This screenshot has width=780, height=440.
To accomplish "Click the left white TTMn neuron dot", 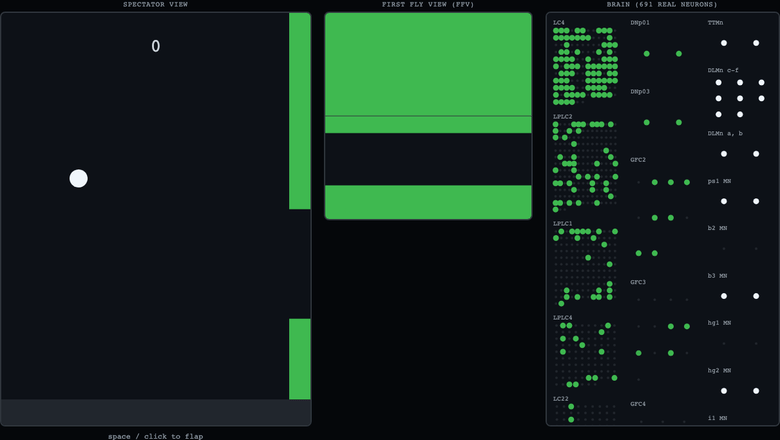I will pyautogui.click(x=724, y=43).
